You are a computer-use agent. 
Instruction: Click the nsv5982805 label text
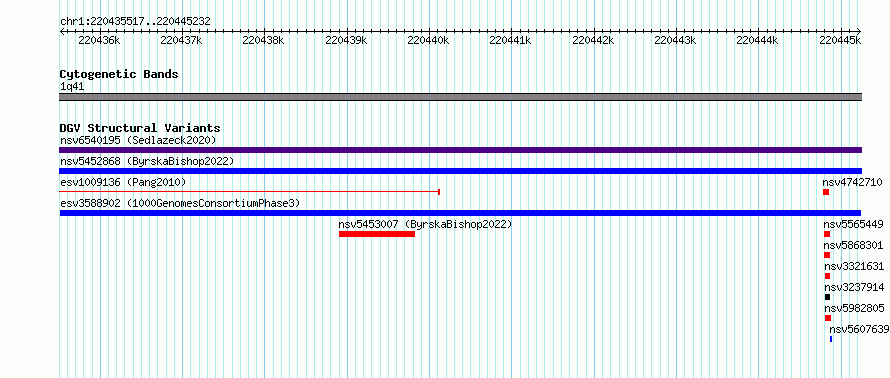[854, 308]
